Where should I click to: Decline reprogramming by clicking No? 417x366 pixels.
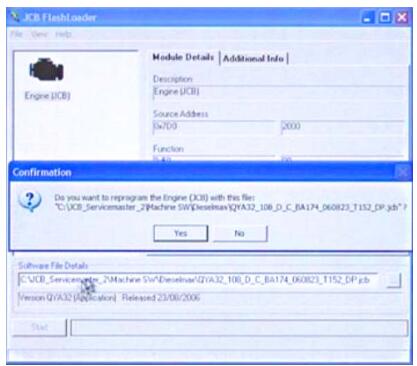point(240,233)
